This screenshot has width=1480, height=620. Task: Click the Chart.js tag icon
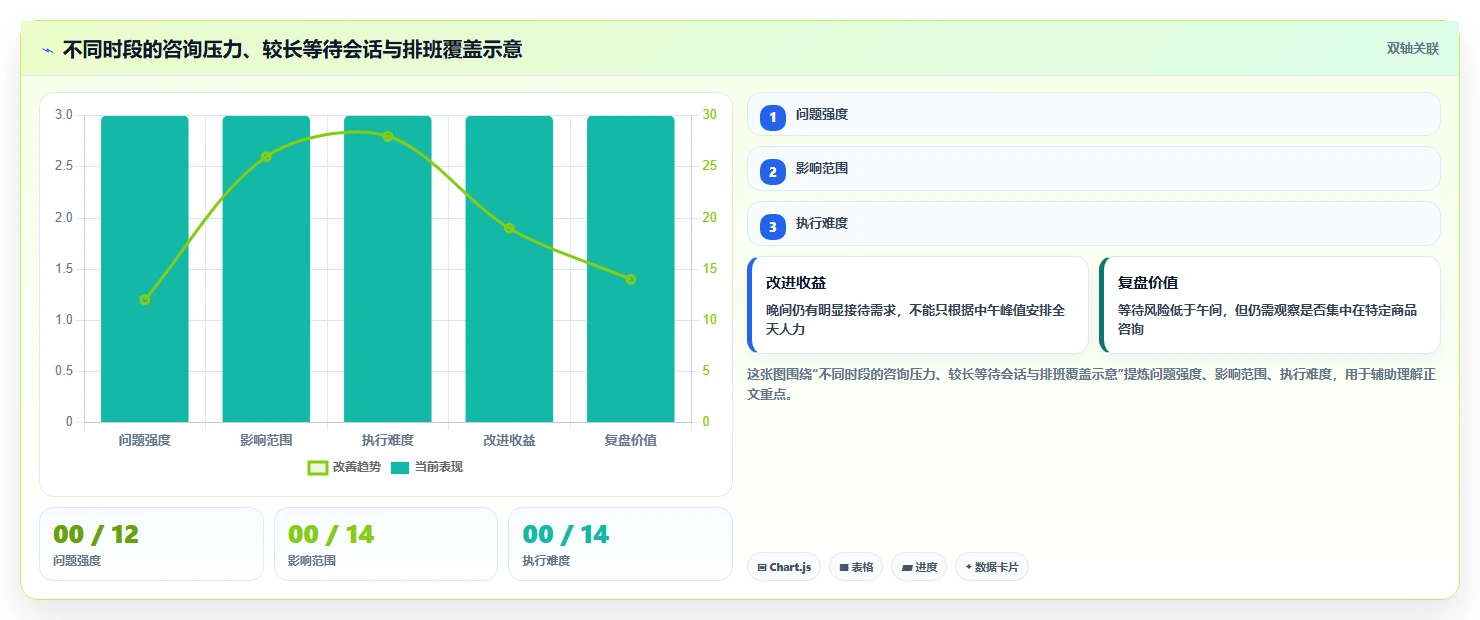(x=762, y=567)
